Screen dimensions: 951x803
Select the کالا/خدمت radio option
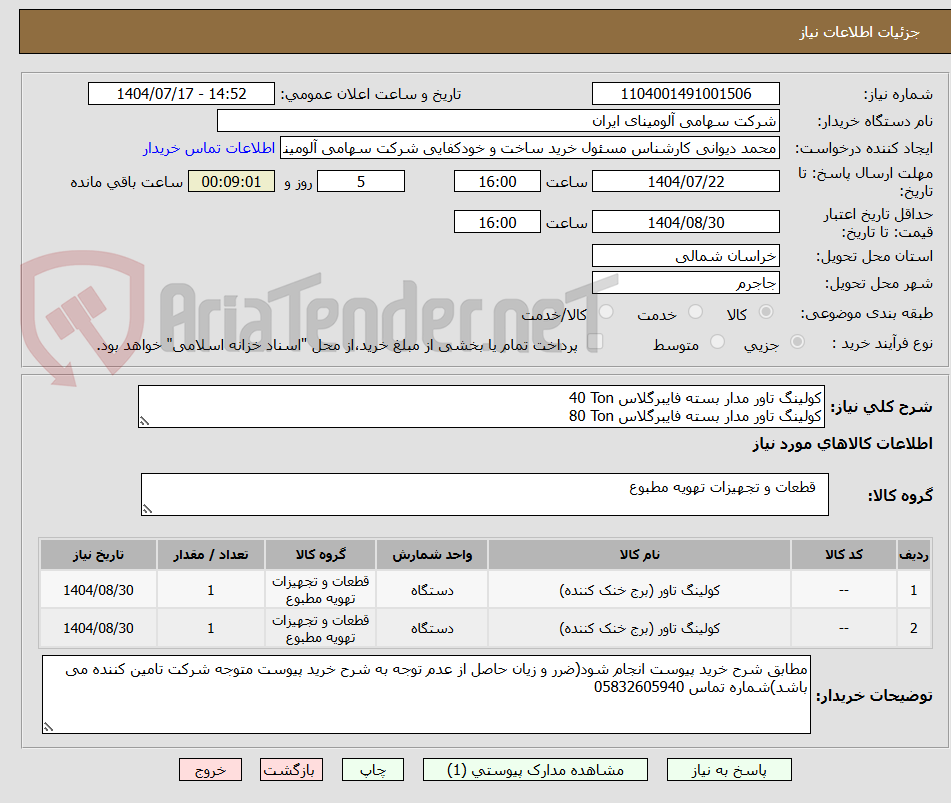tap(606, 311)
